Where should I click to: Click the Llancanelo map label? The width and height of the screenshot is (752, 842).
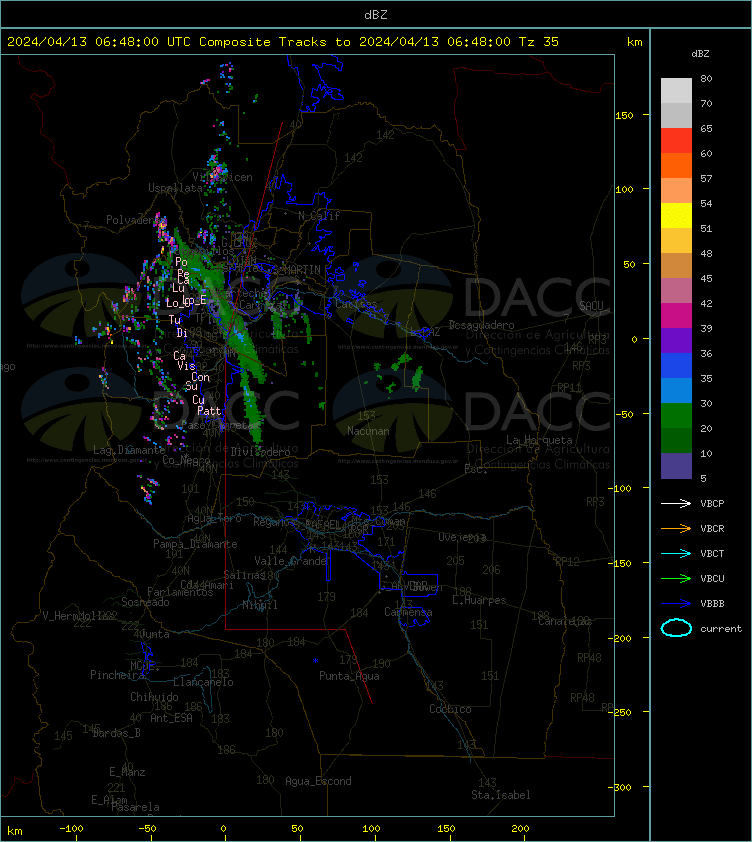203,682
